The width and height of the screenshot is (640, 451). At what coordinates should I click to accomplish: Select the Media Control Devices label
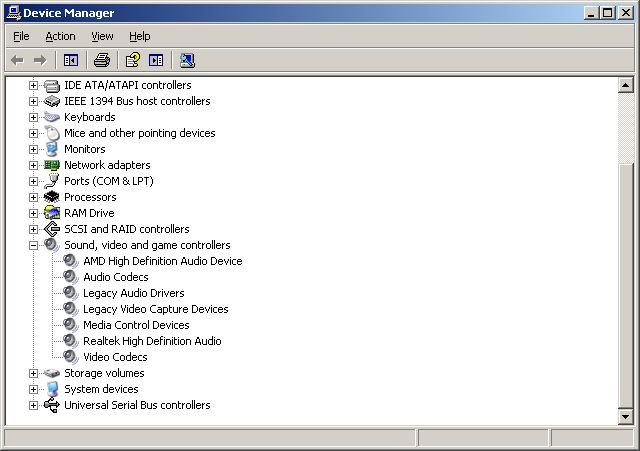click(136, 325)
